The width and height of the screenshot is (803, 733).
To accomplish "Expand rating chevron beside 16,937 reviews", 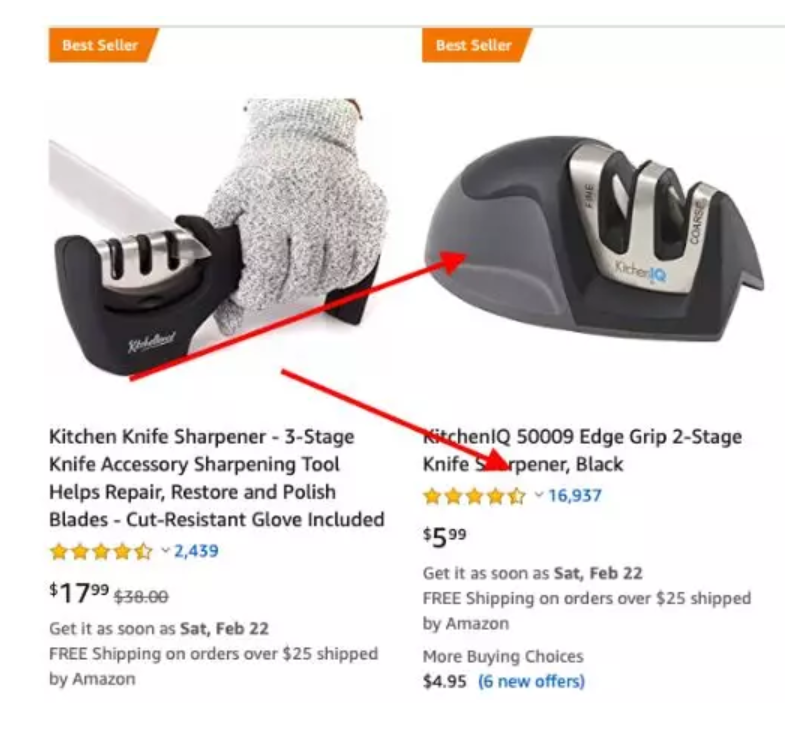I will (539, 496).
